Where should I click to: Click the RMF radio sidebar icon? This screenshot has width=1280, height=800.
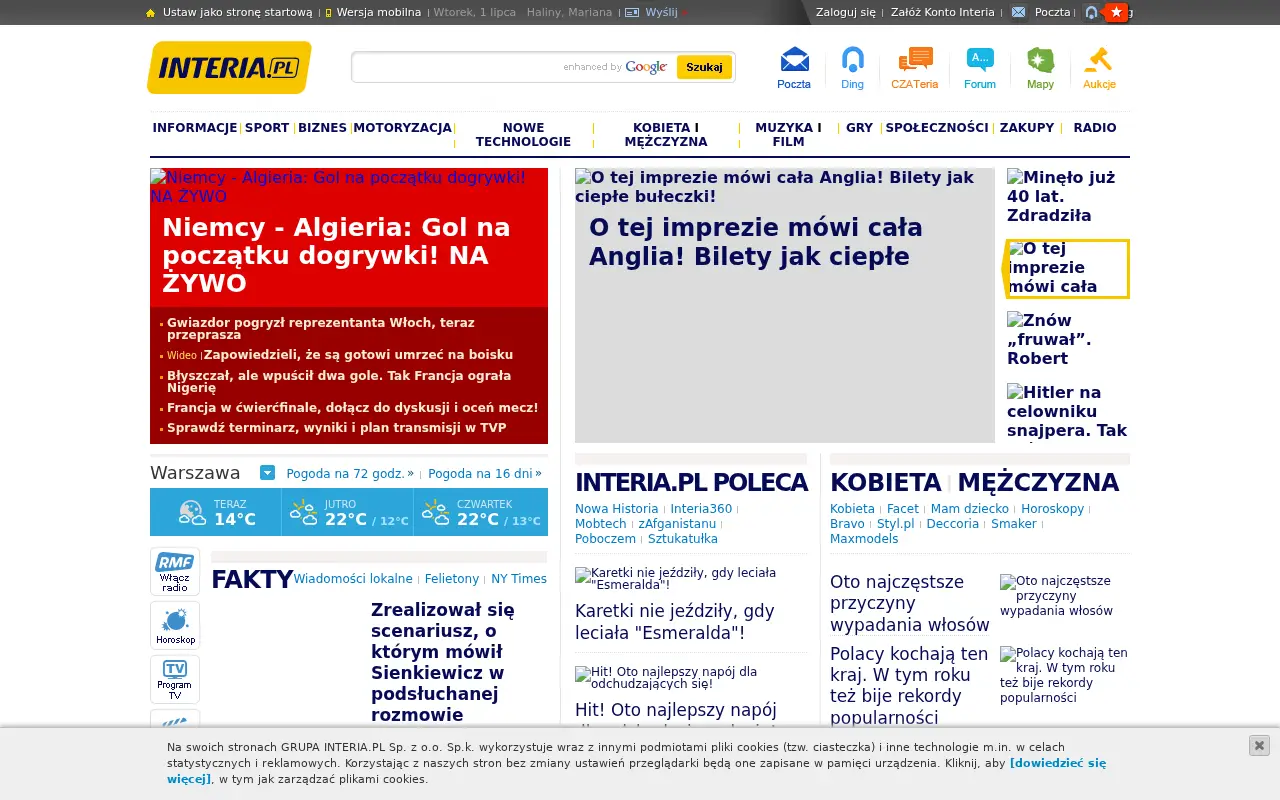(175, 571)
